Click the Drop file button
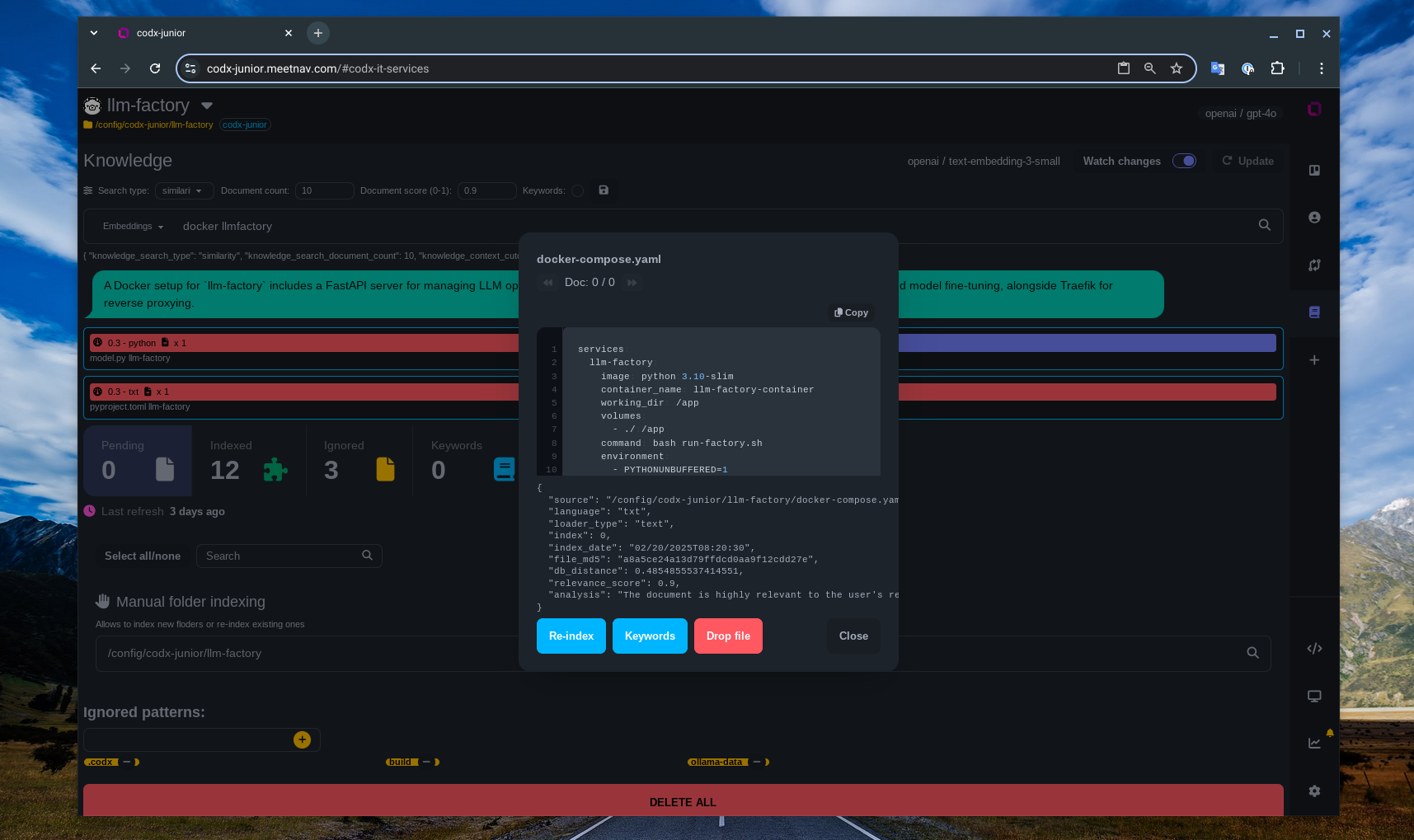The height and width of the screenshot is (840, 1414). pyautogui.click(x=728, y=636)
